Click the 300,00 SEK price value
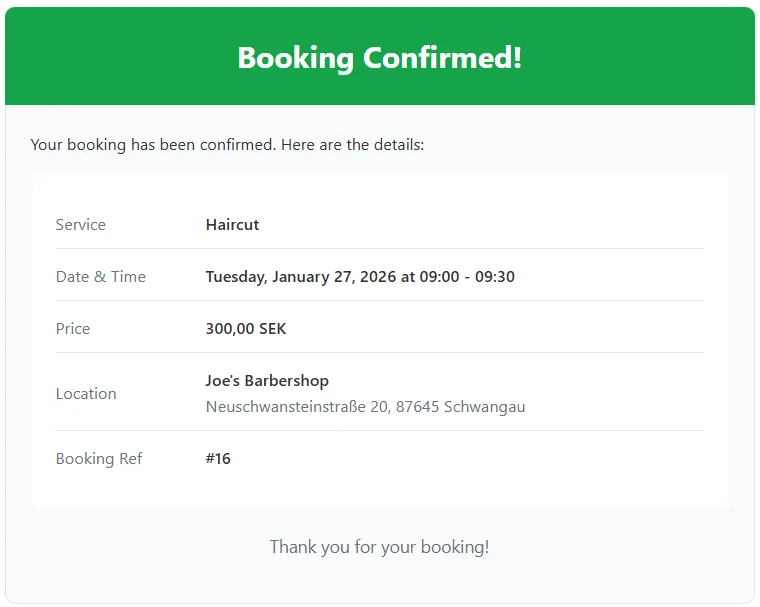The width and height of the screenshot is (760, 607). click(246, 329)
